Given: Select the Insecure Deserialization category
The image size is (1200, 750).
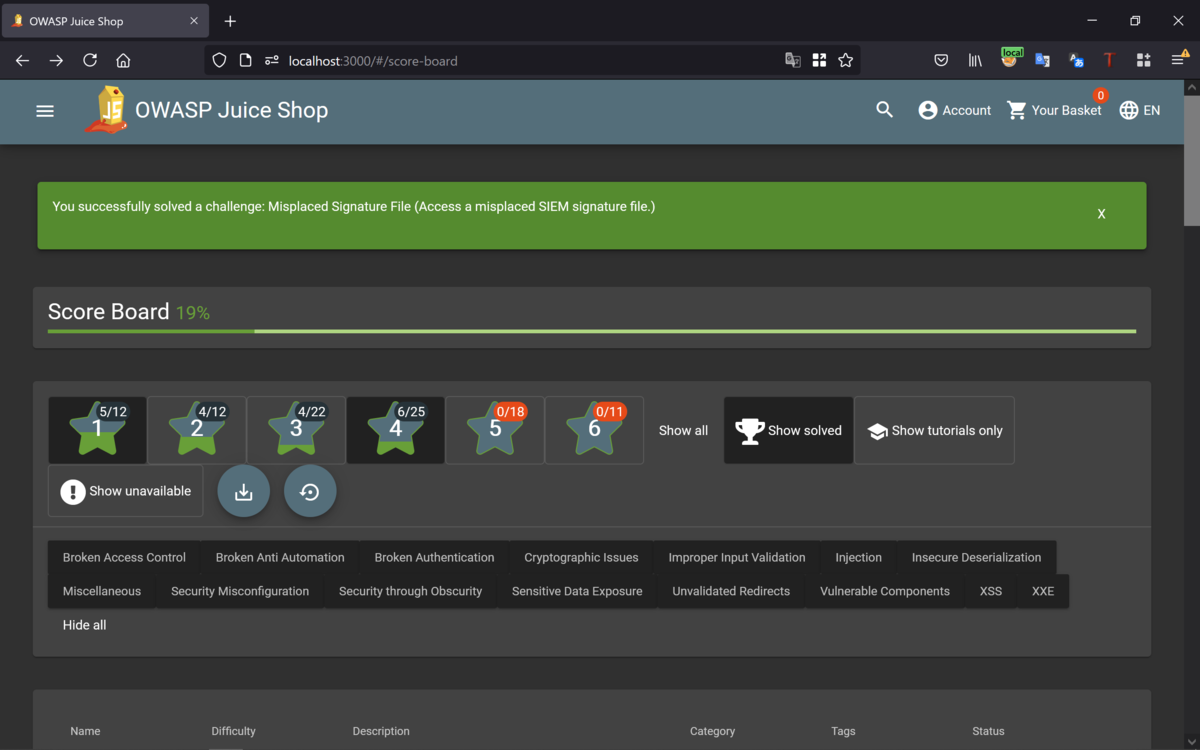Looking at the screenshot, I should click(977, 558).
